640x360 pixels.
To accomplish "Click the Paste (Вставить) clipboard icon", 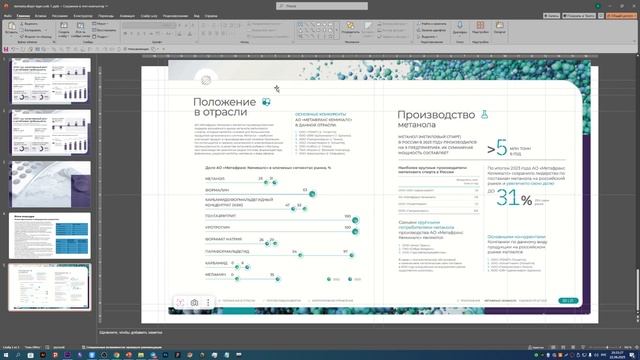I will click(11, 27).
